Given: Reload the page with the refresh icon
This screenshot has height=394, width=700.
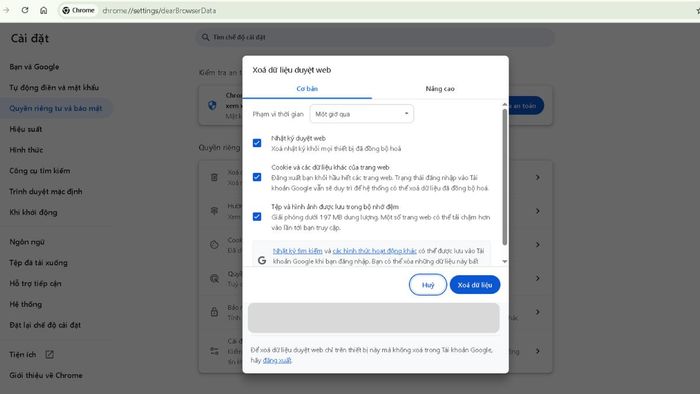Looking at the screenshot, I should tap(25, 10).
